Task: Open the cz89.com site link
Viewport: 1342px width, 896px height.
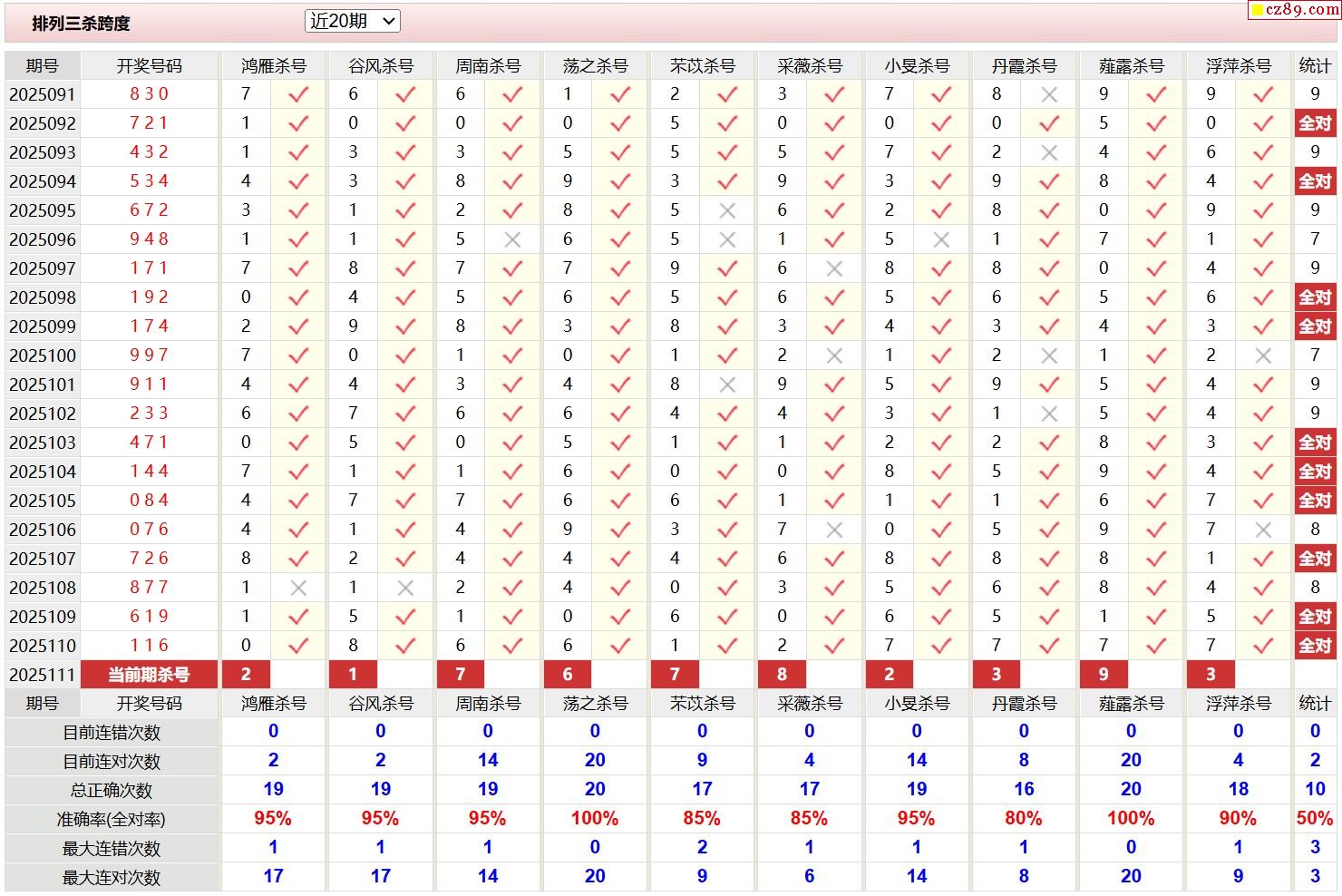Action: tap(1294, 10)
